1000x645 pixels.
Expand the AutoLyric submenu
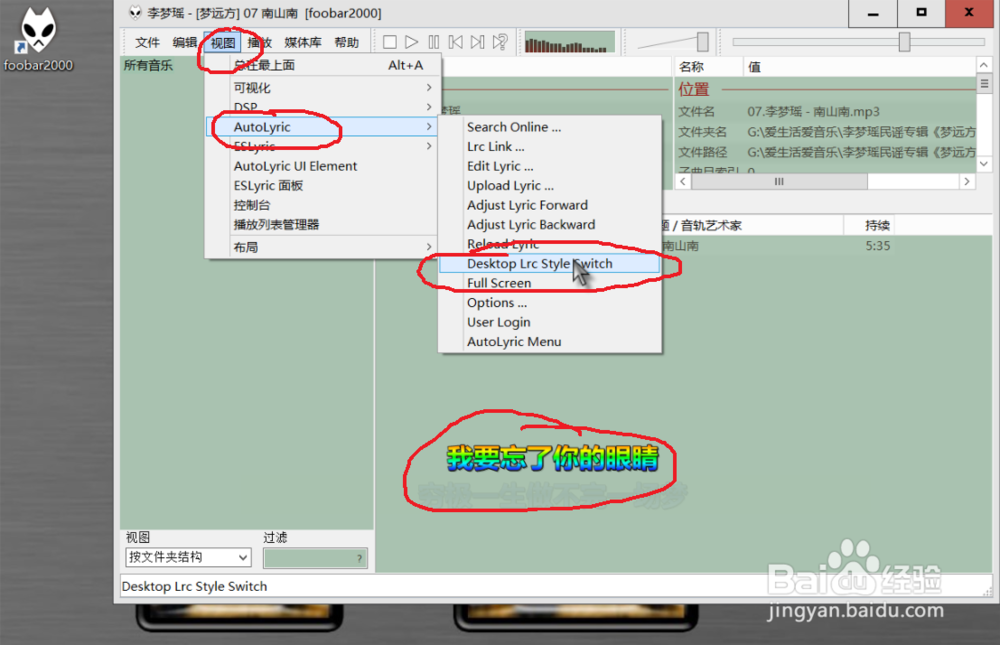[x=323, y=126]
